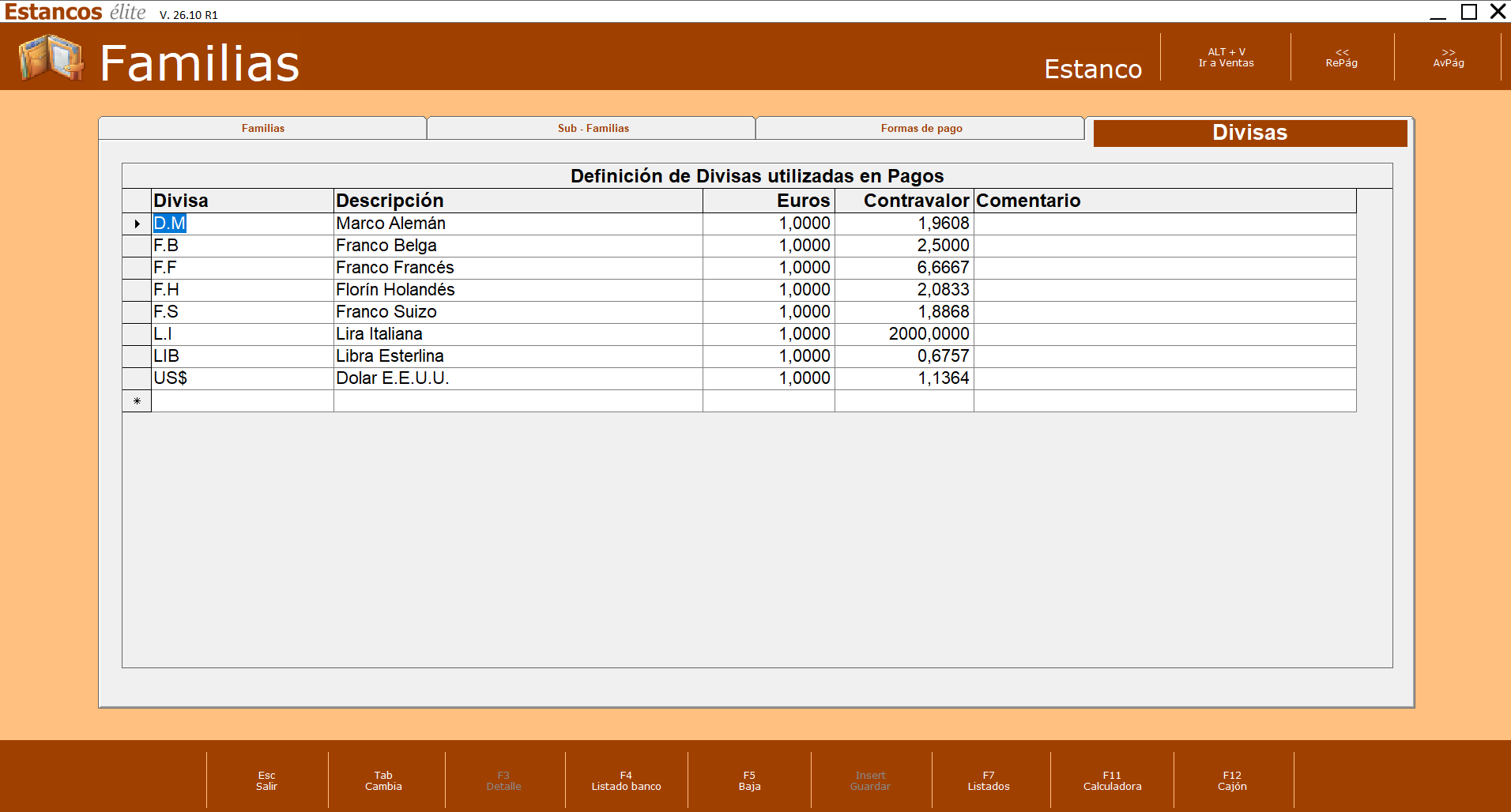The width and height of the screenshot is (1511, 812).
Task: Click the contravalor 0,6757 cell
Action: (904, 356)
